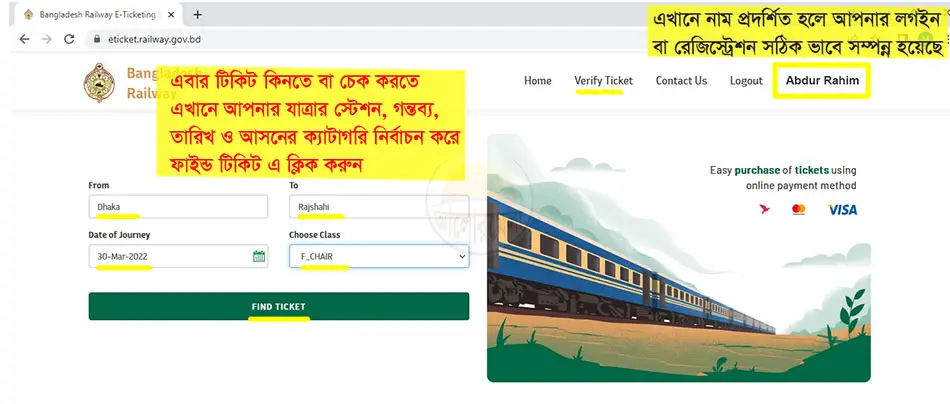Image resolution: width=950 pixels, height=404 pixels.
Task: Go to Home in navigation
Action: [537, 81]
